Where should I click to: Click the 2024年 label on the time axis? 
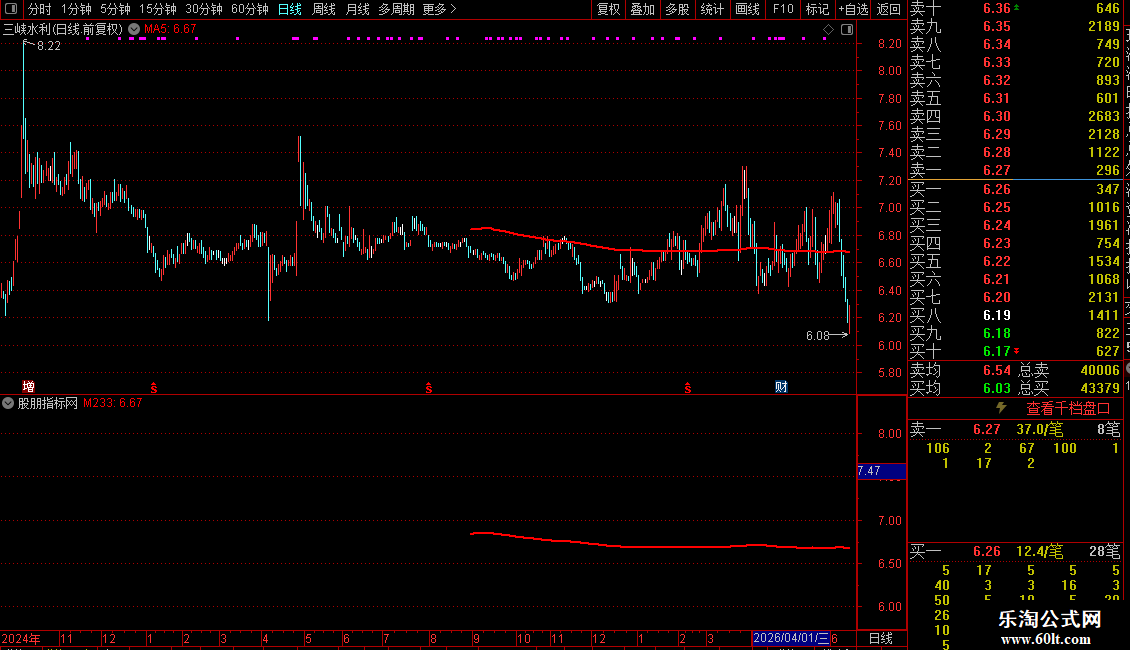(x=21, y=638)
